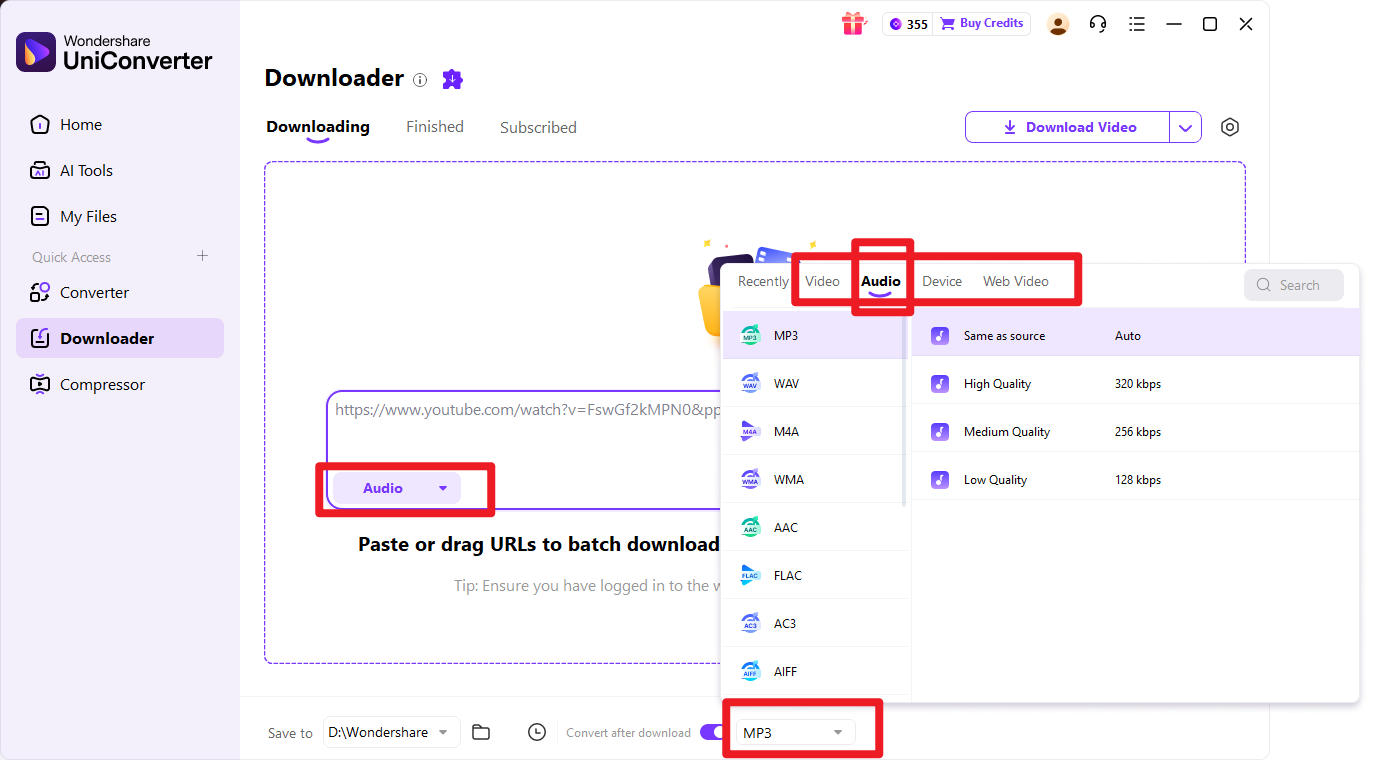Image resolution: width=1392 pixels, height=760 pixels.
Task: Select AAC in the format list
Action: coord(815,527)
